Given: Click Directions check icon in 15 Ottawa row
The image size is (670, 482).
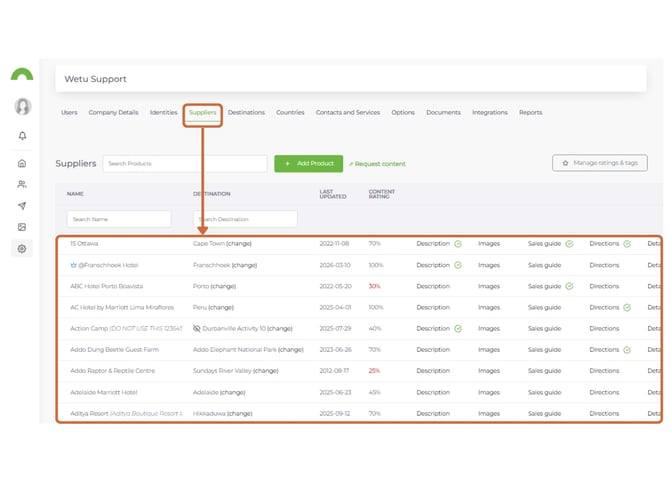Looking at the screenshot, I should coord(627,244).
